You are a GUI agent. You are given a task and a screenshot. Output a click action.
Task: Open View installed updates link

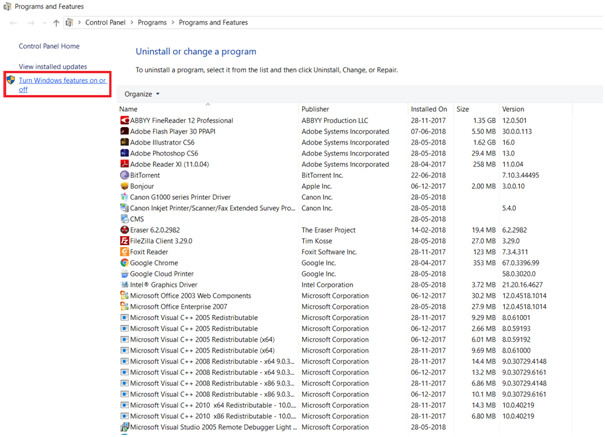[x=53, y=67]
